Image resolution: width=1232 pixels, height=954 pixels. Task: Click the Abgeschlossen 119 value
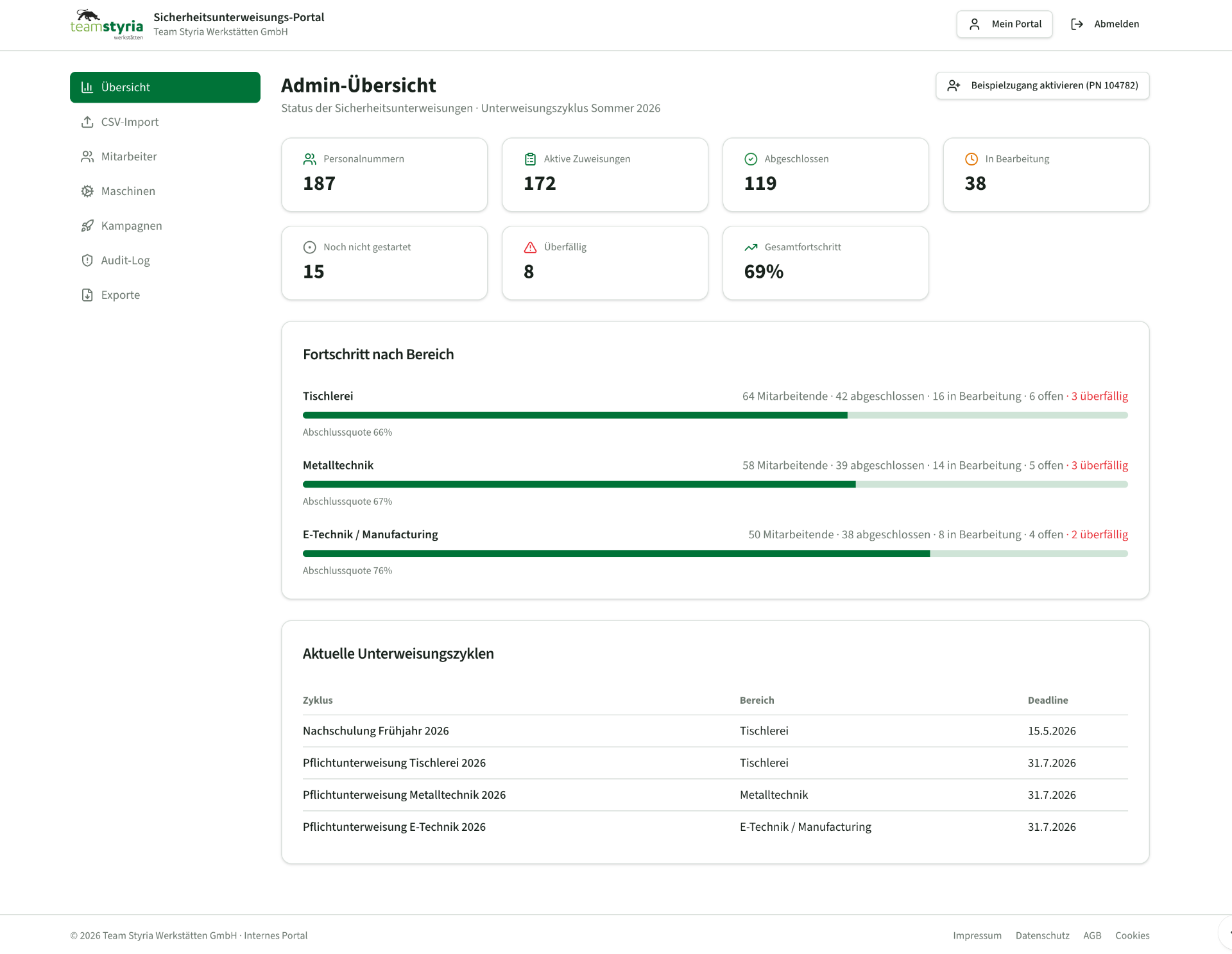point(760,183)
